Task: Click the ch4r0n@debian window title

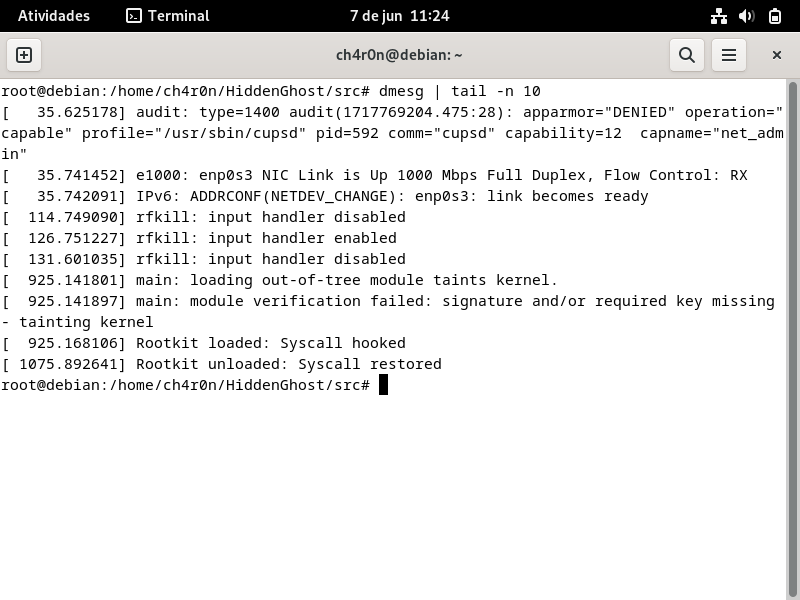Action: pyautogui.click(x=399, y=55)
